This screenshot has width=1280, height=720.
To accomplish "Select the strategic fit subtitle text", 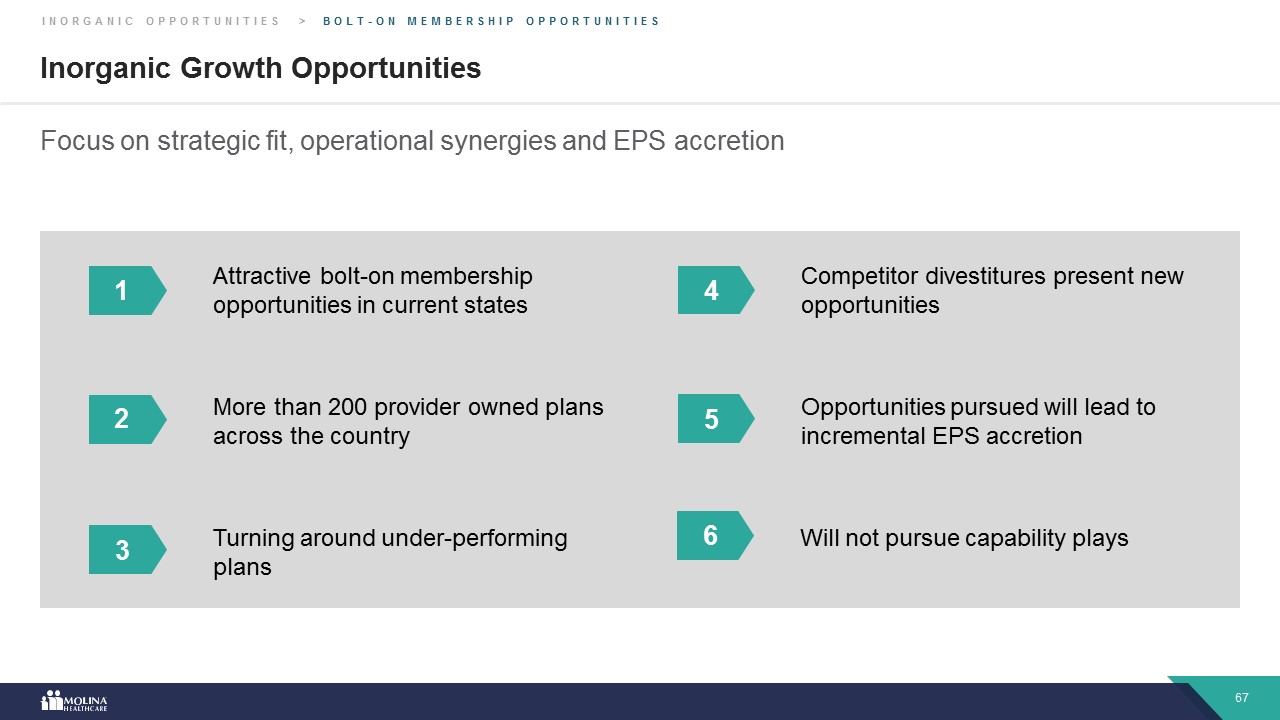I will [x=412, y=141].
